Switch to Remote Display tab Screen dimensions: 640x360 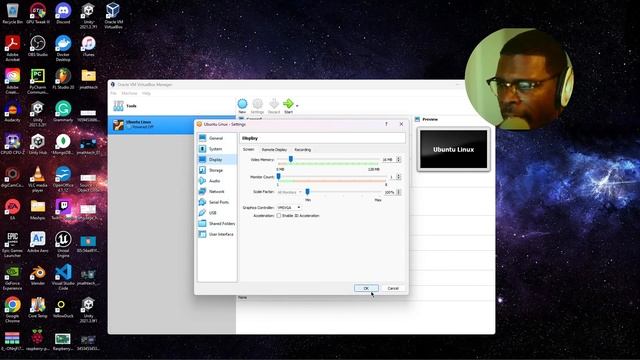click(274, 150)
